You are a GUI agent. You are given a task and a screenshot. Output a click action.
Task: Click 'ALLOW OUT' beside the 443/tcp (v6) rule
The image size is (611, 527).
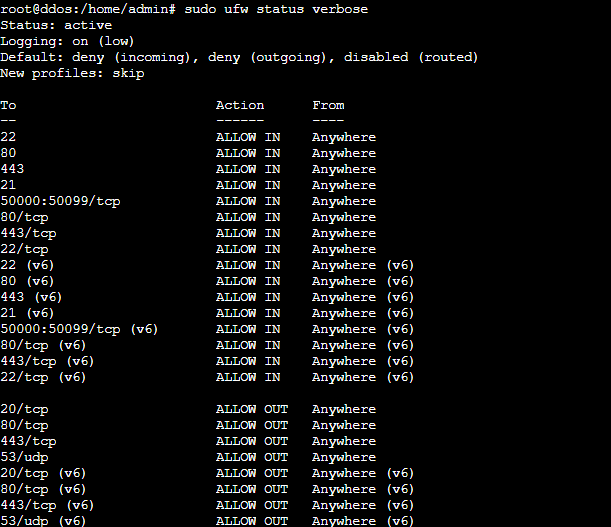click(251, 505)
